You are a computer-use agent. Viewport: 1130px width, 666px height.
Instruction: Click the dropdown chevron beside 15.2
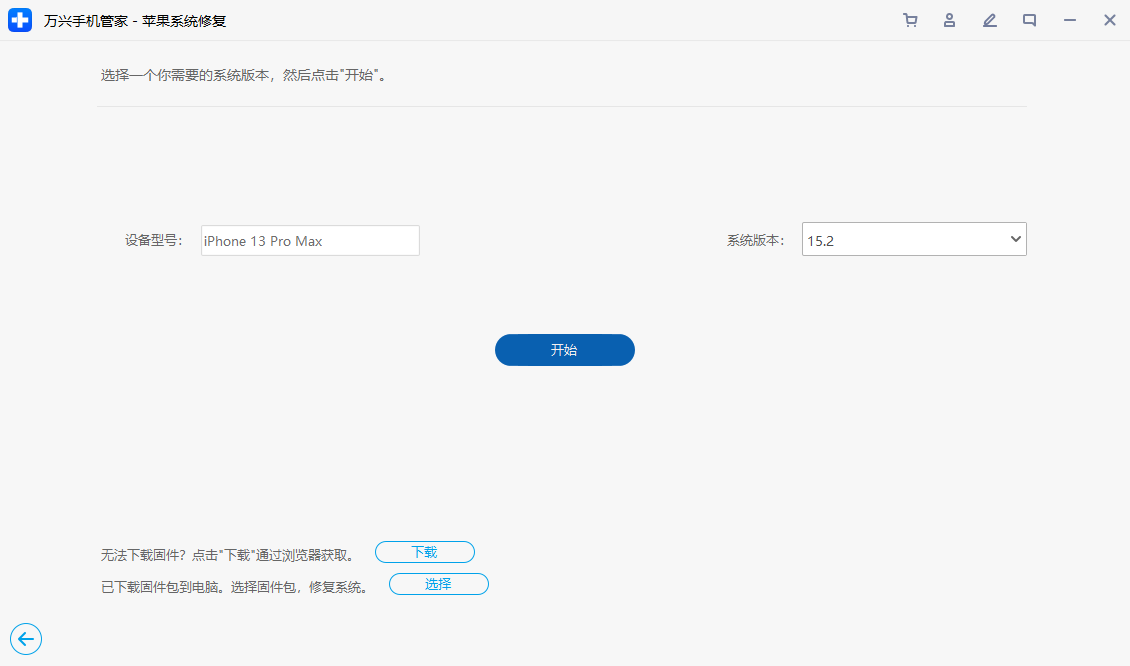click(x=1013, y=239)
